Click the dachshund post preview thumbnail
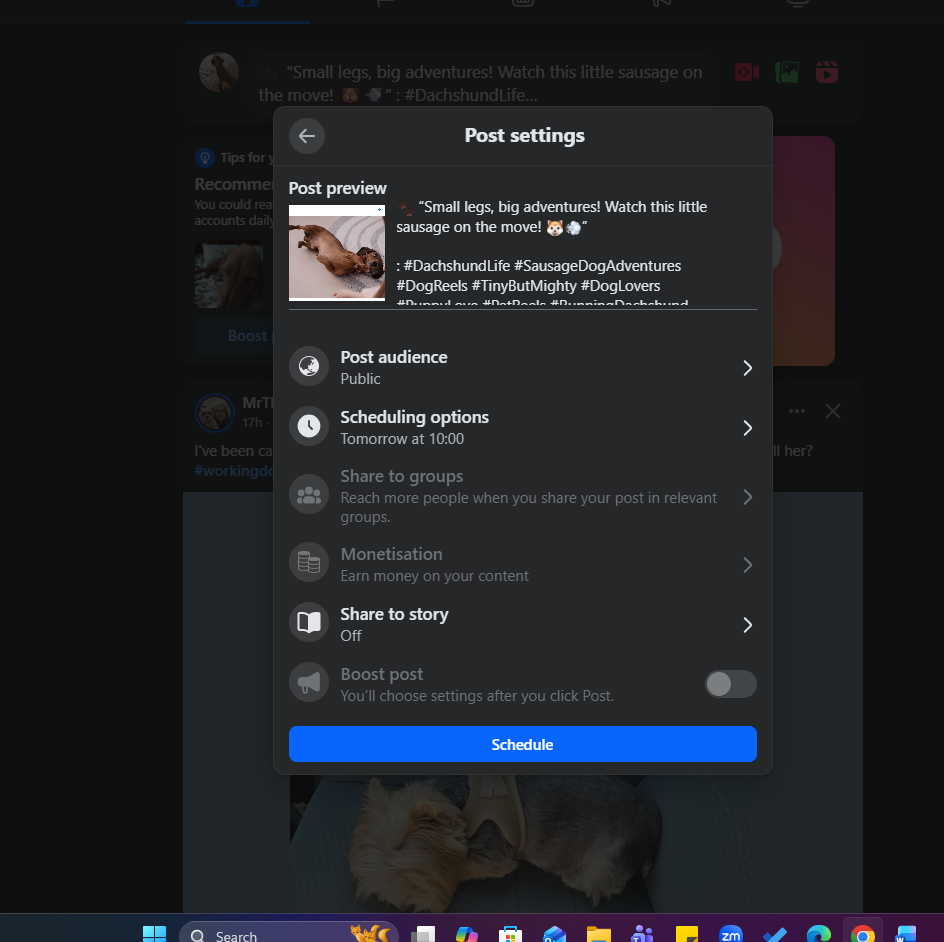Image resolution: width=944 pixels, height=942 pixels. pyautogui.click(x=337, y=252)
